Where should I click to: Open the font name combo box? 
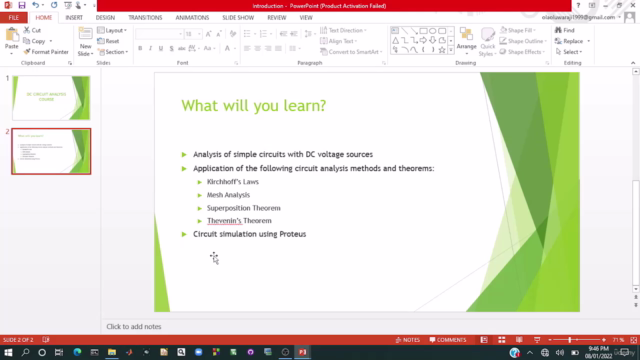159,34
